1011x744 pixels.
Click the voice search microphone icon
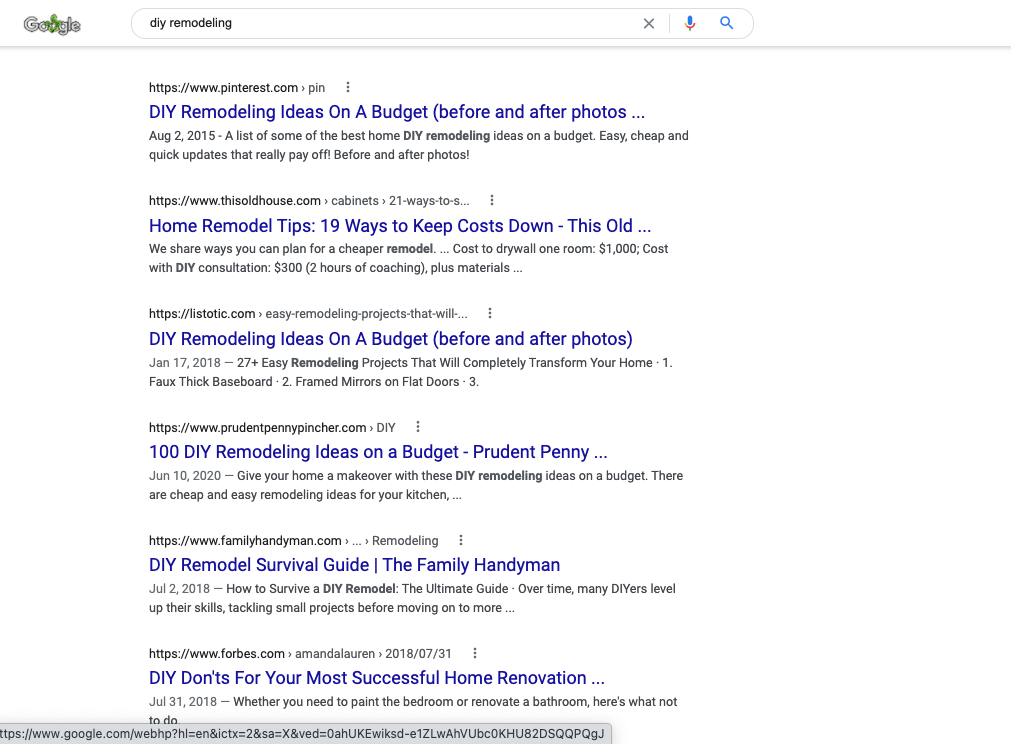click(x=690, y=23)
